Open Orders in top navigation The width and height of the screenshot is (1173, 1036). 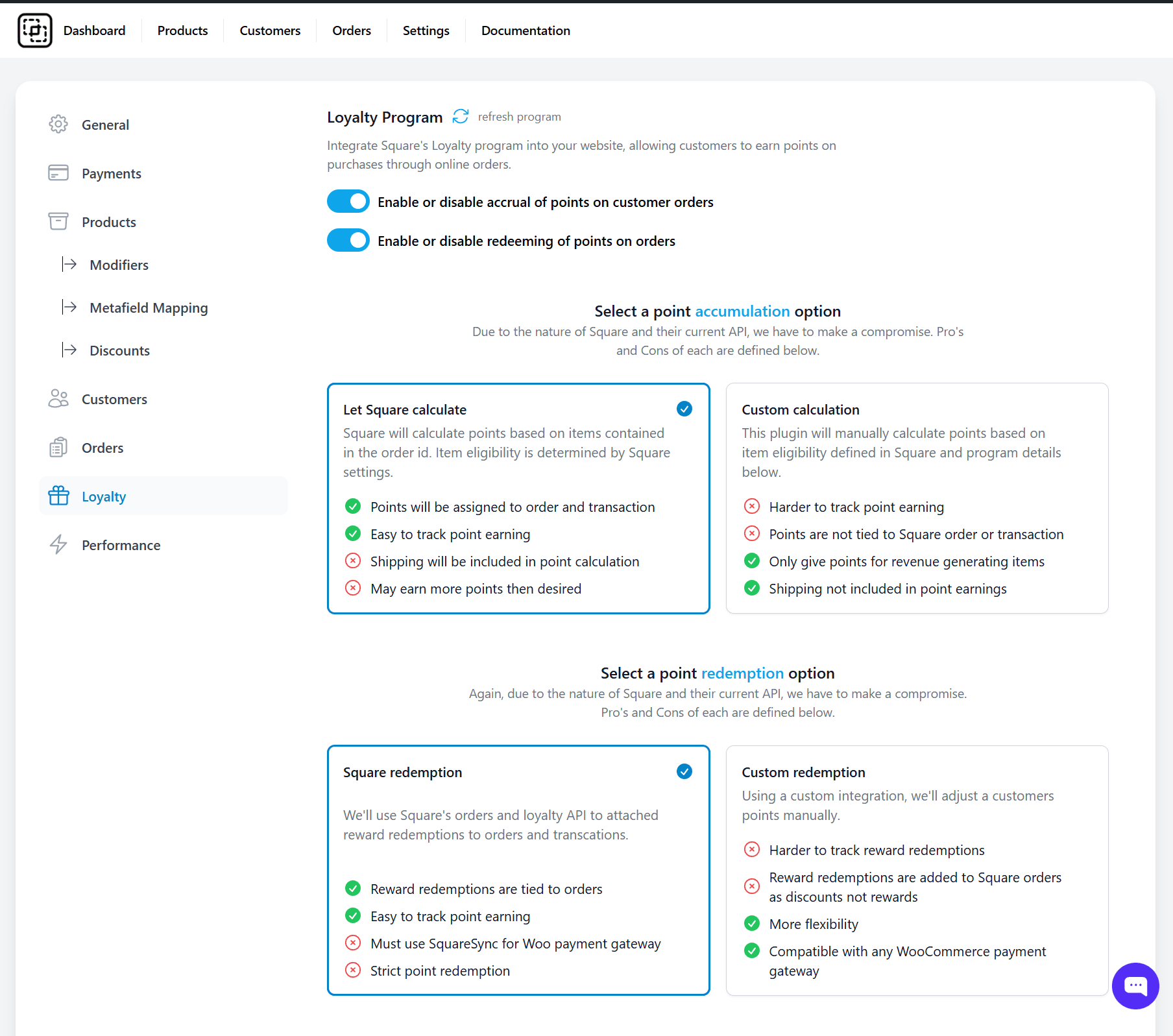pyautogui.click(x=352, y=30)
